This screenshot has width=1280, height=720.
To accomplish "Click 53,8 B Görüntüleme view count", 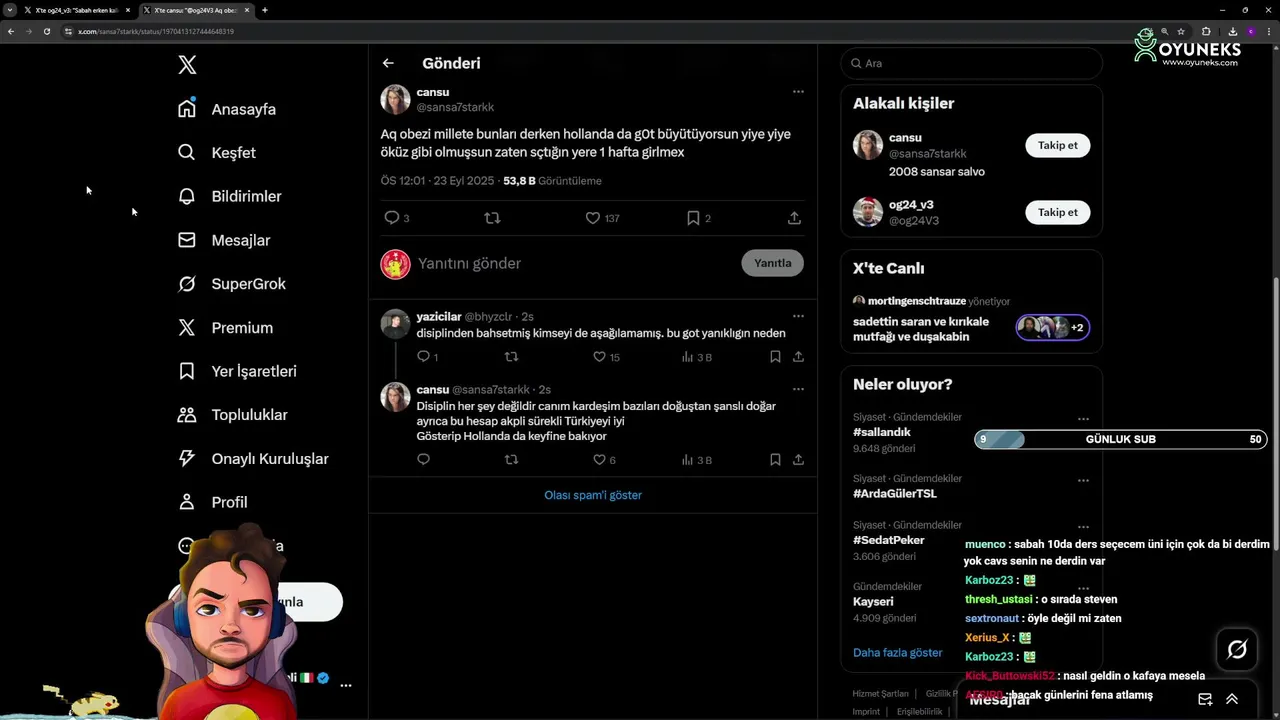I will point(552,181).
